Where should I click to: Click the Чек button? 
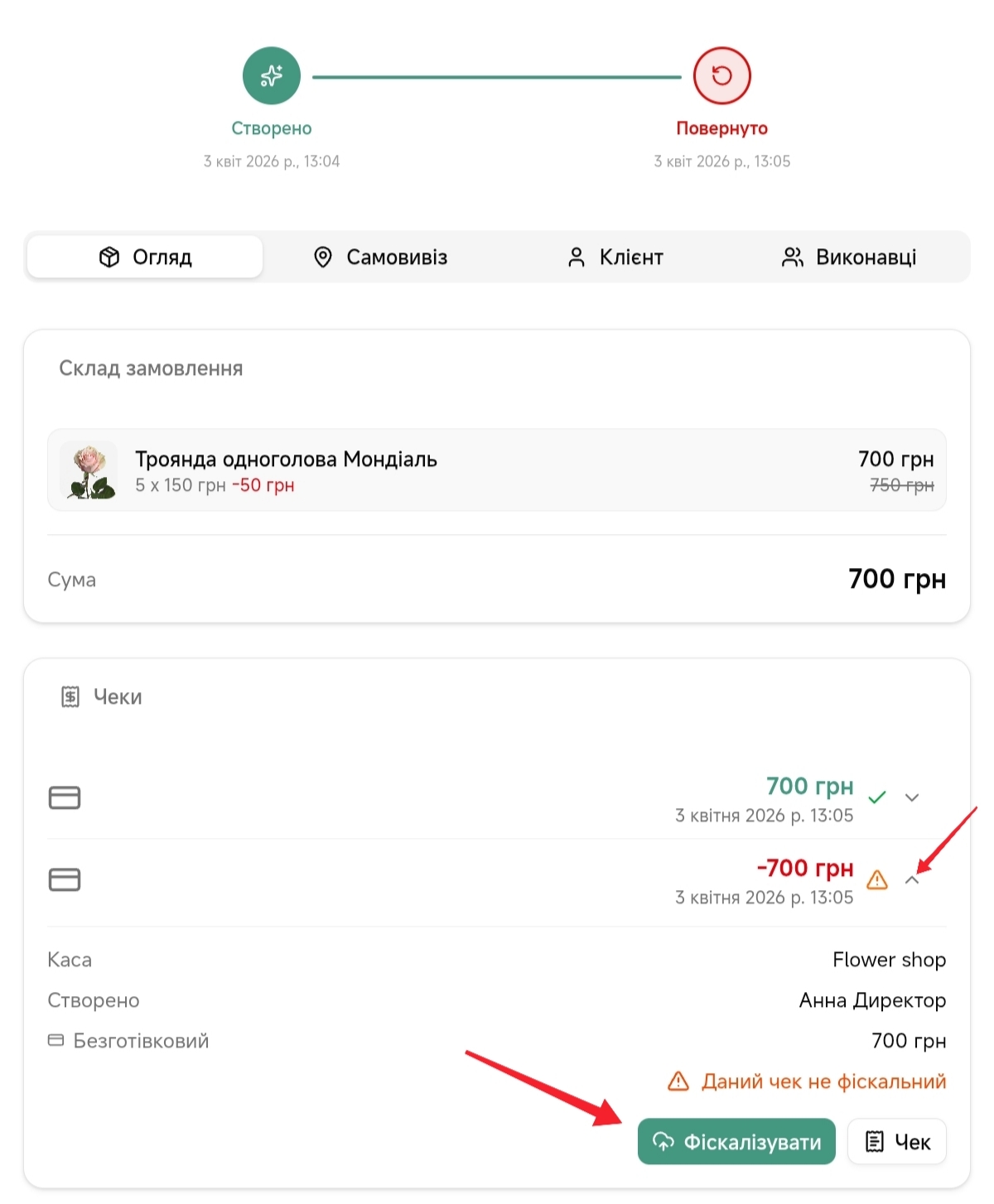(897, 1142)
